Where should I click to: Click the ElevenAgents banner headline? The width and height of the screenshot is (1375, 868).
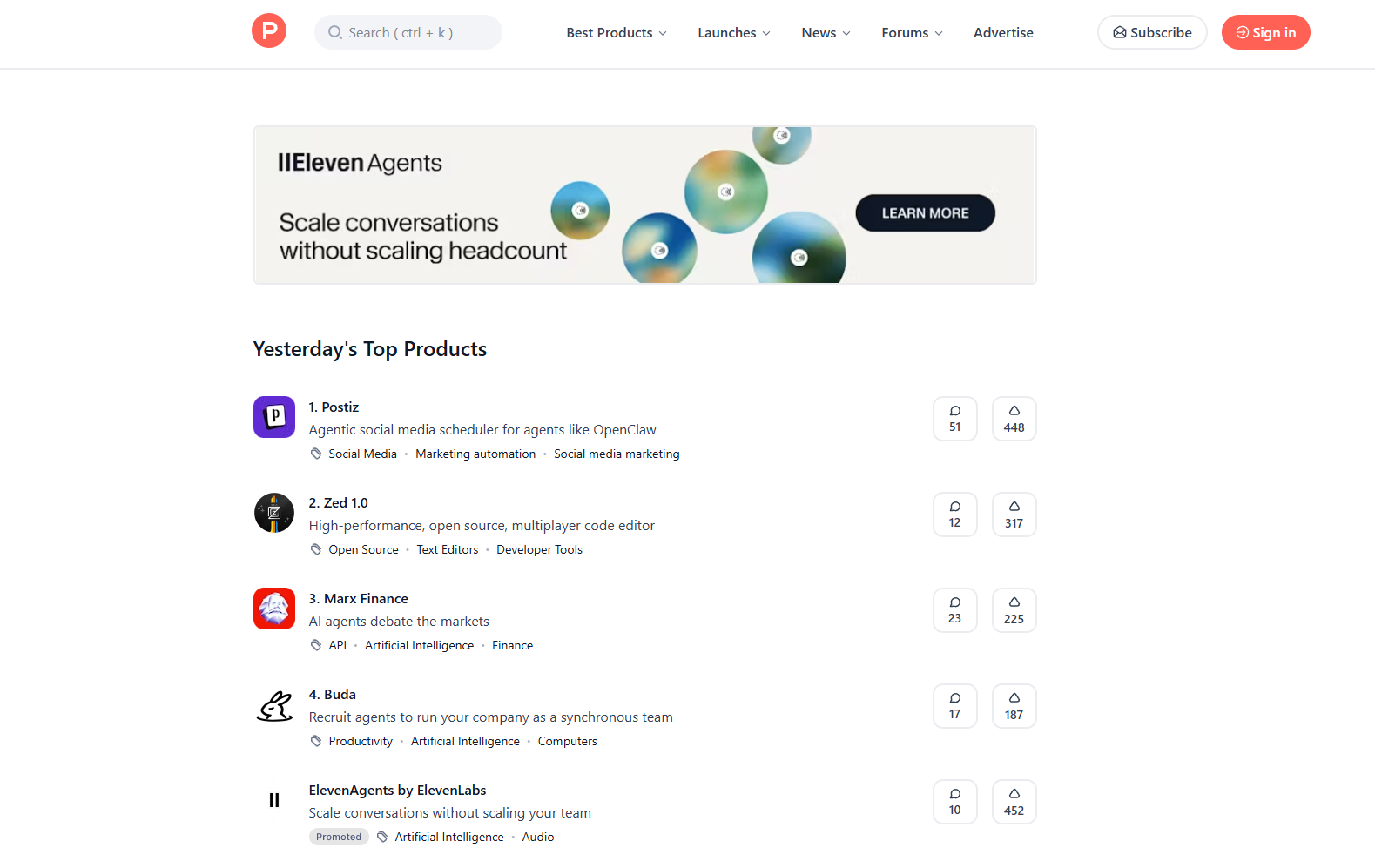pos(422,236)
